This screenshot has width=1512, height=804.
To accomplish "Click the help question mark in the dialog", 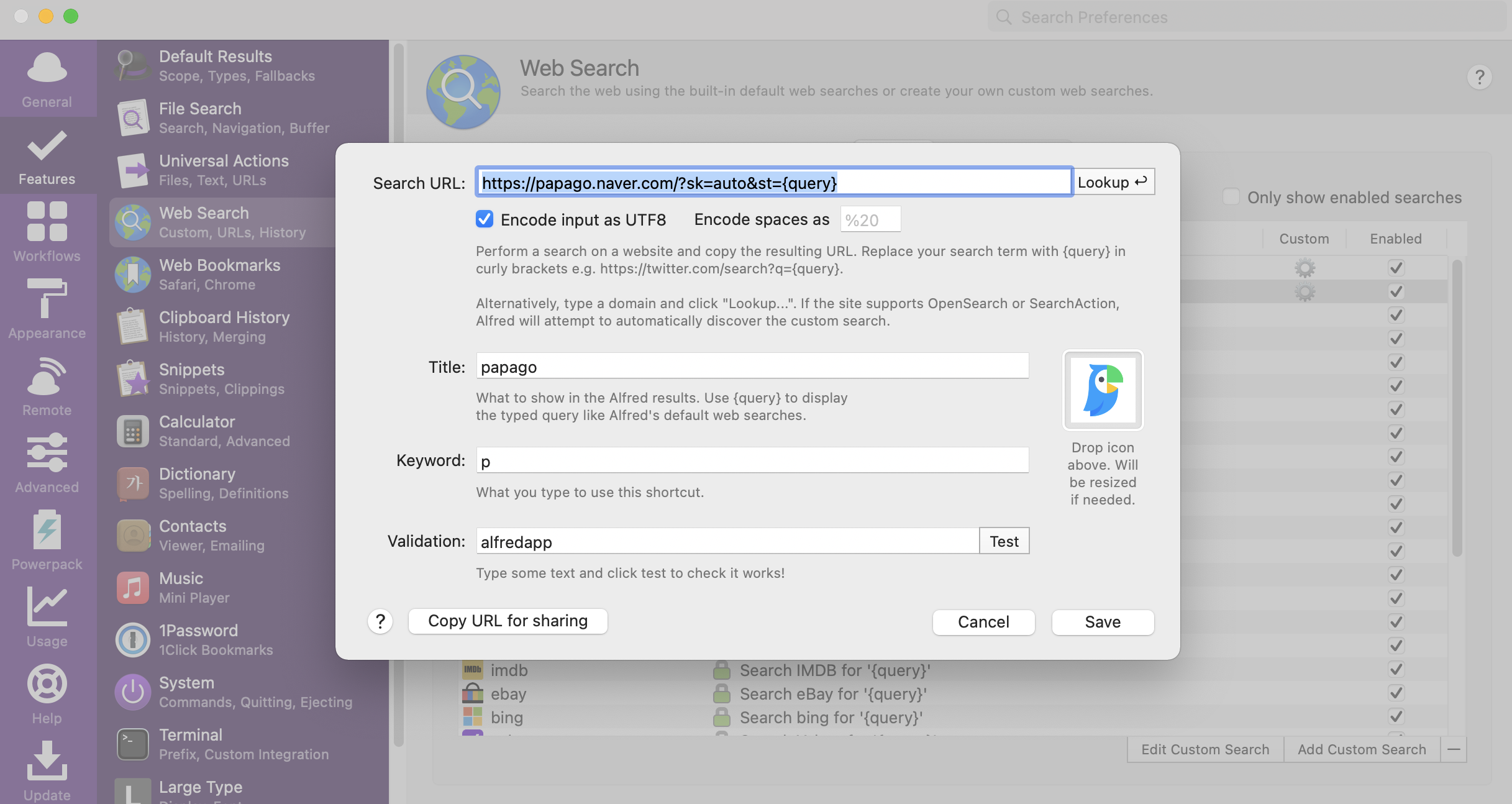I will pyautogui.click(x=380, y=621).
